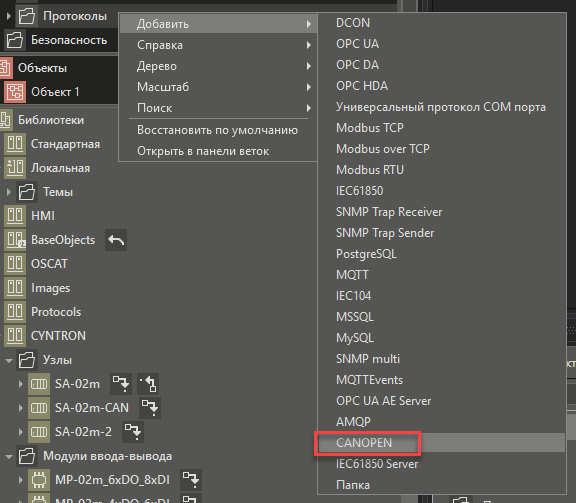This screenshot has height=503, width=576.
Task: Select the Протоколы folder icon
Action: click(x=26, y=16)
